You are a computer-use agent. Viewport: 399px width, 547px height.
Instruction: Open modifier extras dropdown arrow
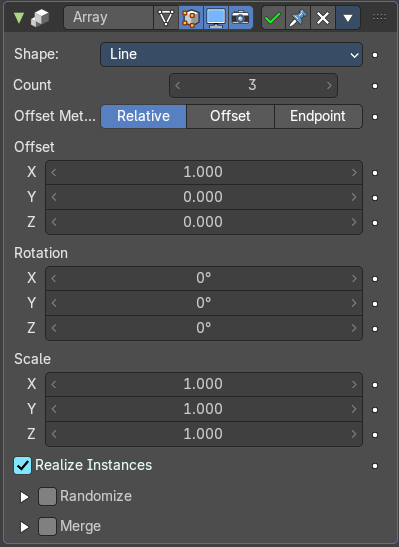pyautogui.click(x=348, y=17)
